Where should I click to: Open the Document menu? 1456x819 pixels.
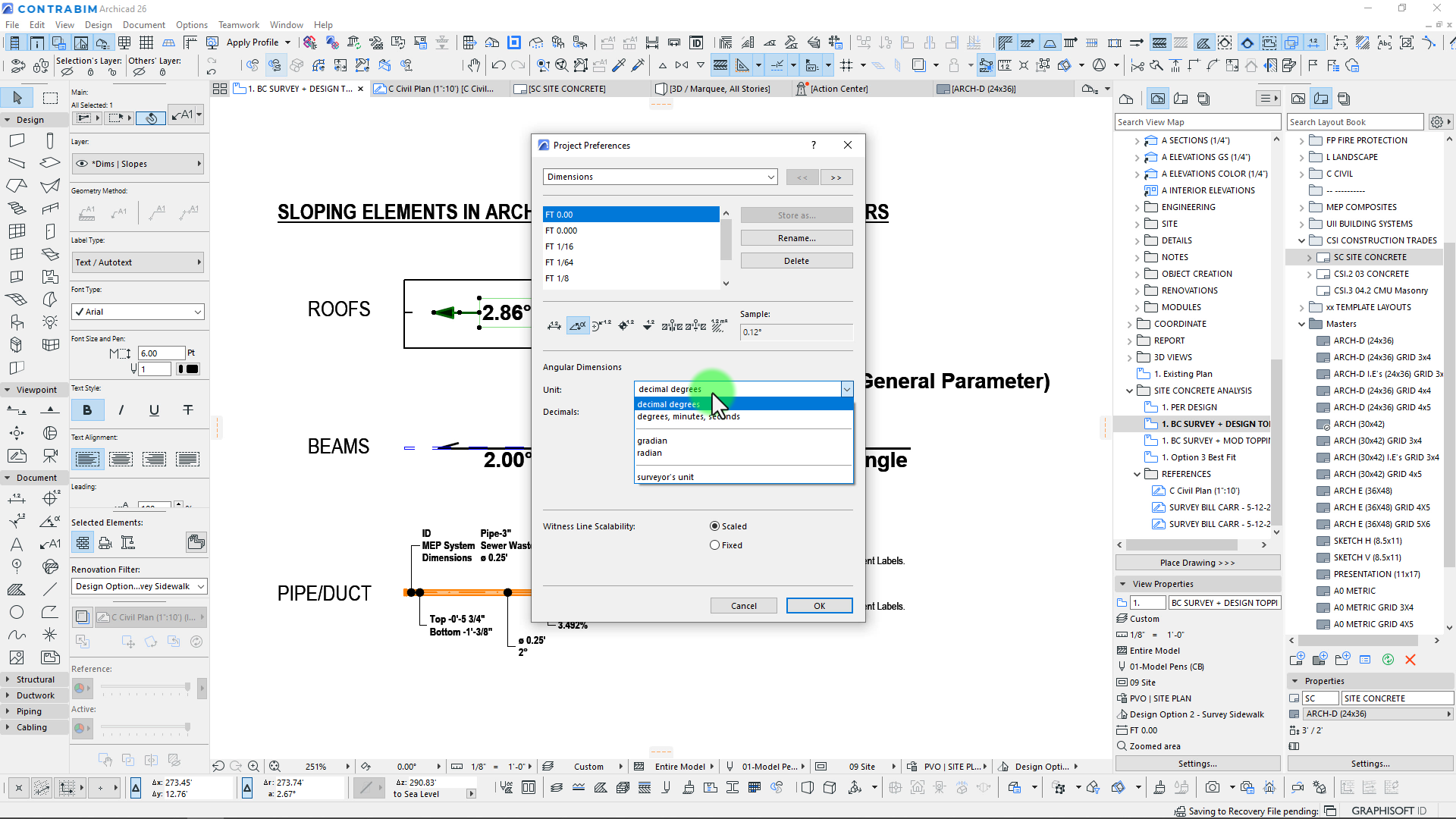(144, 25)
